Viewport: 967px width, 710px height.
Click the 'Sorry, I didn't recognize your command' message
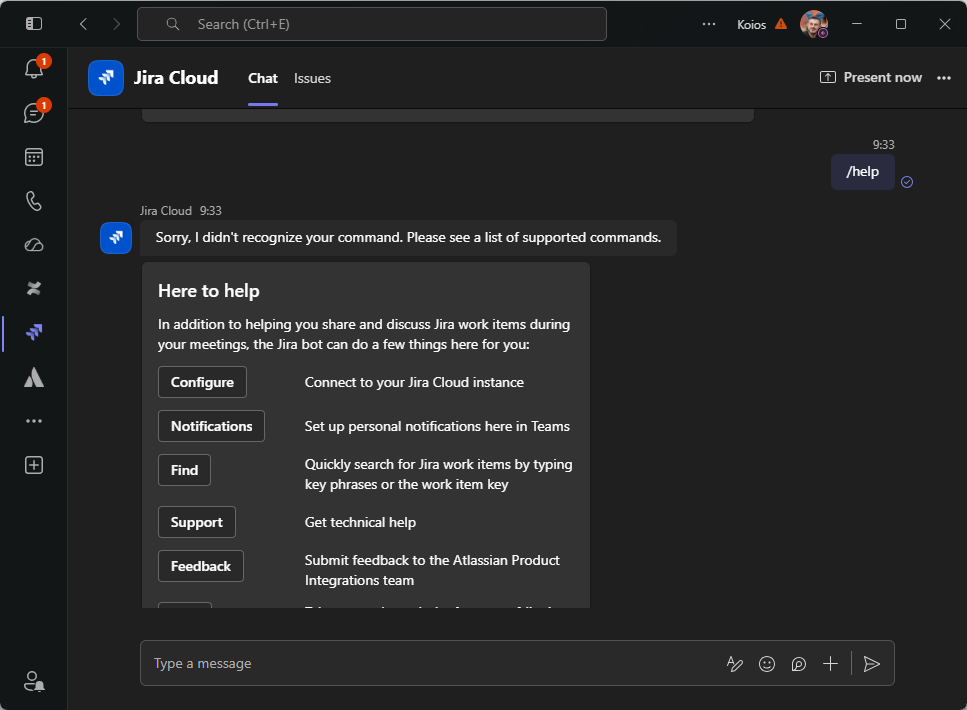408,237
